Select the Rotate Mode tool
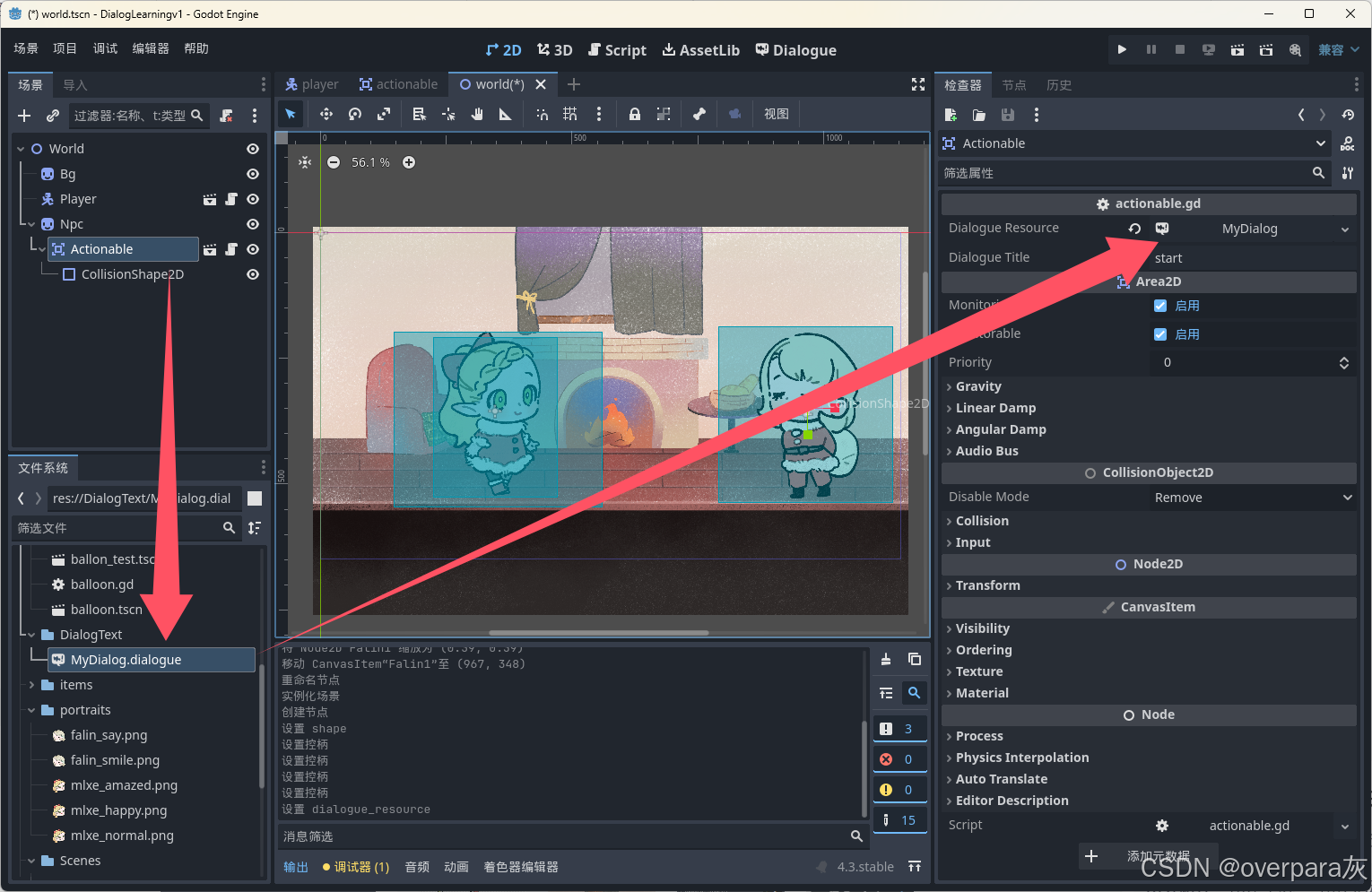Viewport: 1372px width, 892px height. pos(355,114)
